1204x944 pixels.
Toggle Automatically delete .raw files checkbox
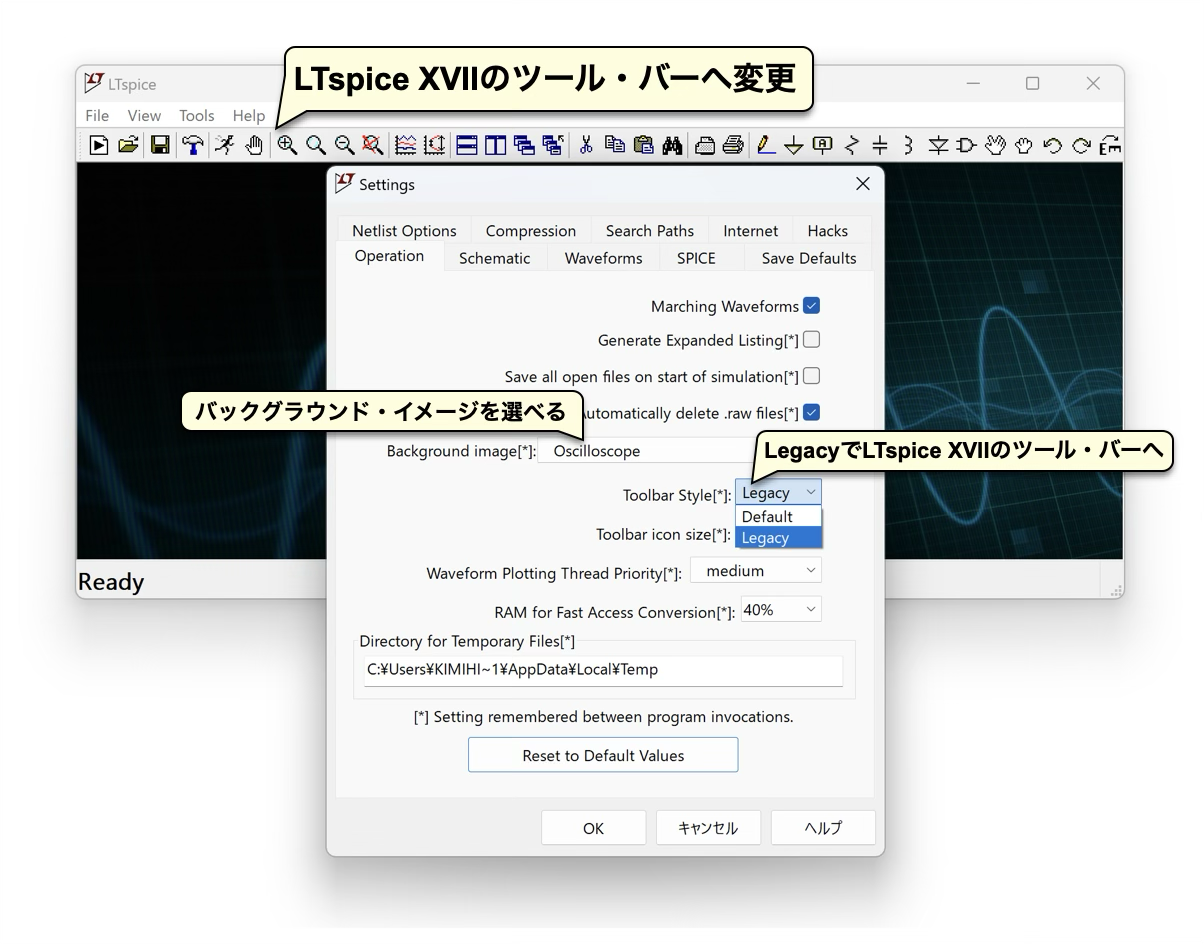(x=812, y=412)
